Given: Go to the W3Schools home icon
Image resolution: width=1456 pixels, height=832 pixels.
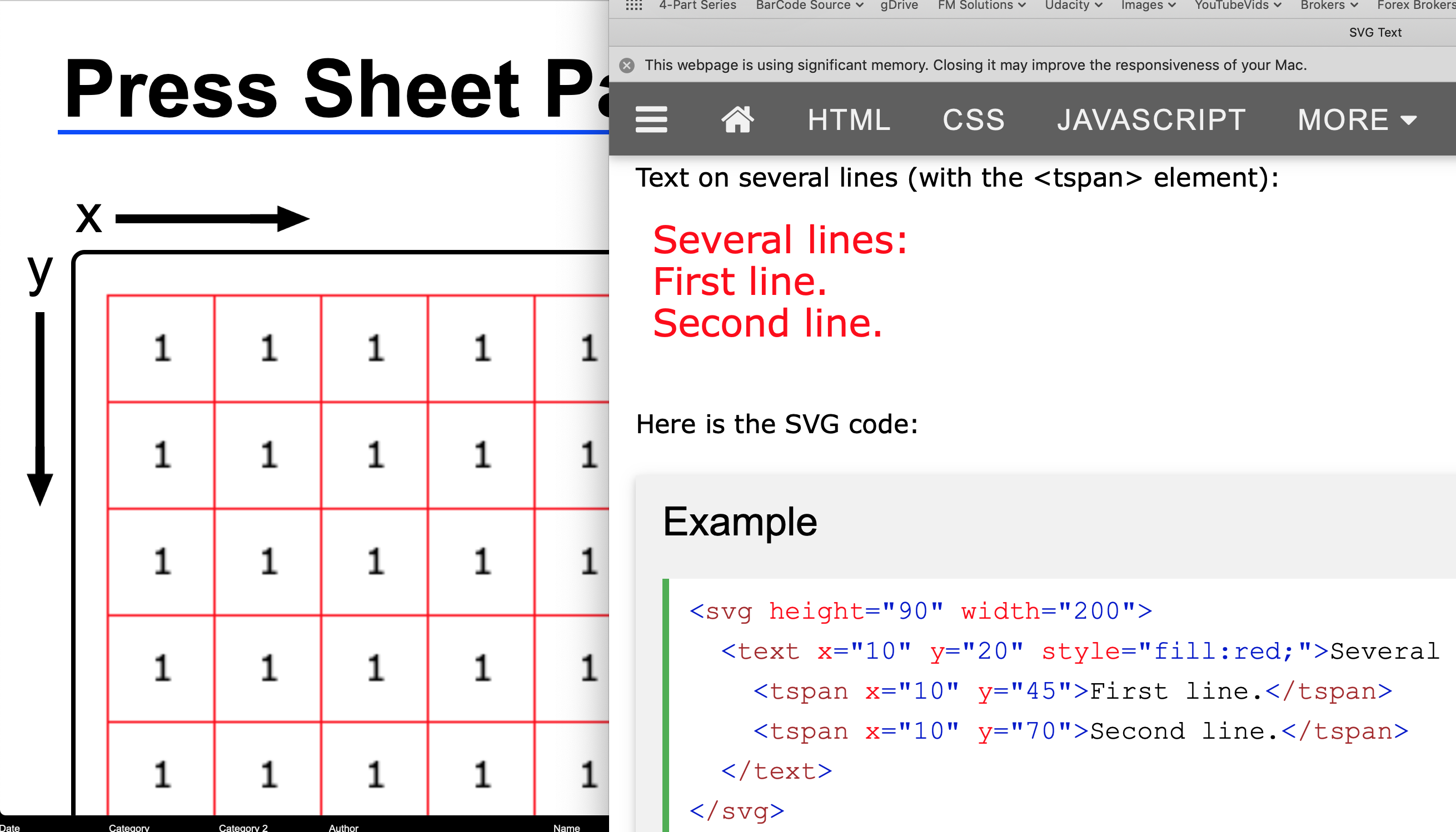Looking at the screenshot, I should [x=737, y=119].
